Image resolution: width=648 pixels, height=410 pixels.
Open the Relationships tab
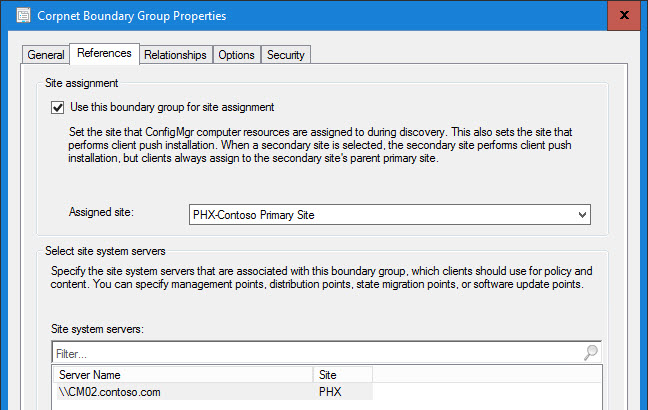pos(175,55)
